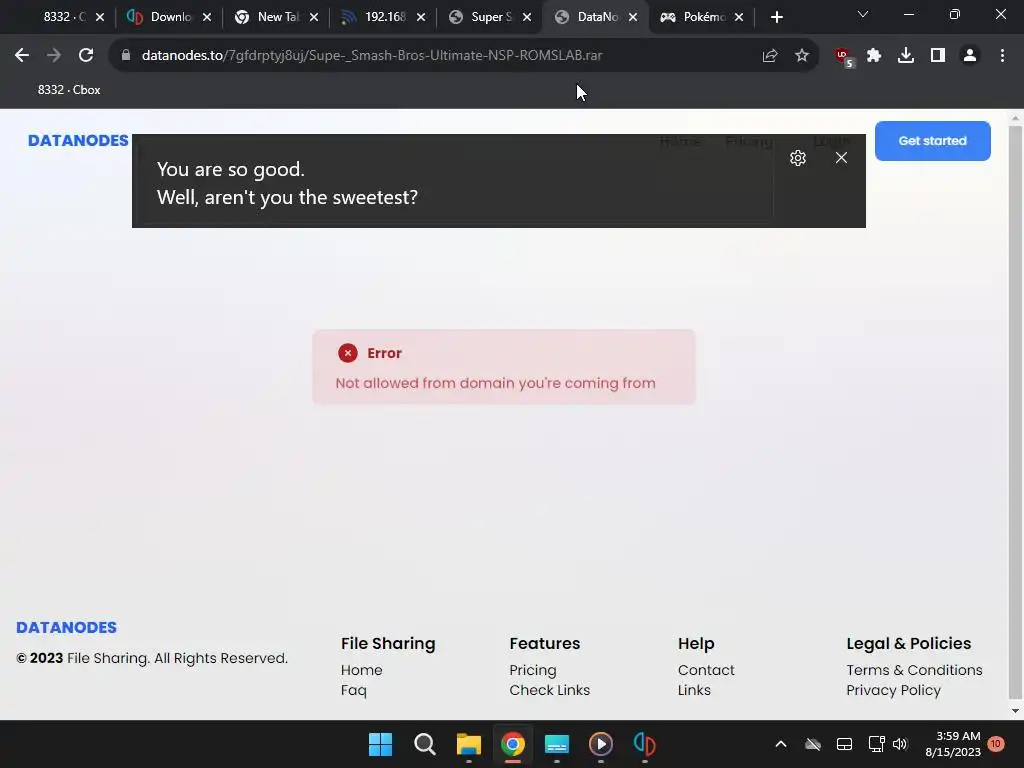Show browser downloads

click(906, 56)
